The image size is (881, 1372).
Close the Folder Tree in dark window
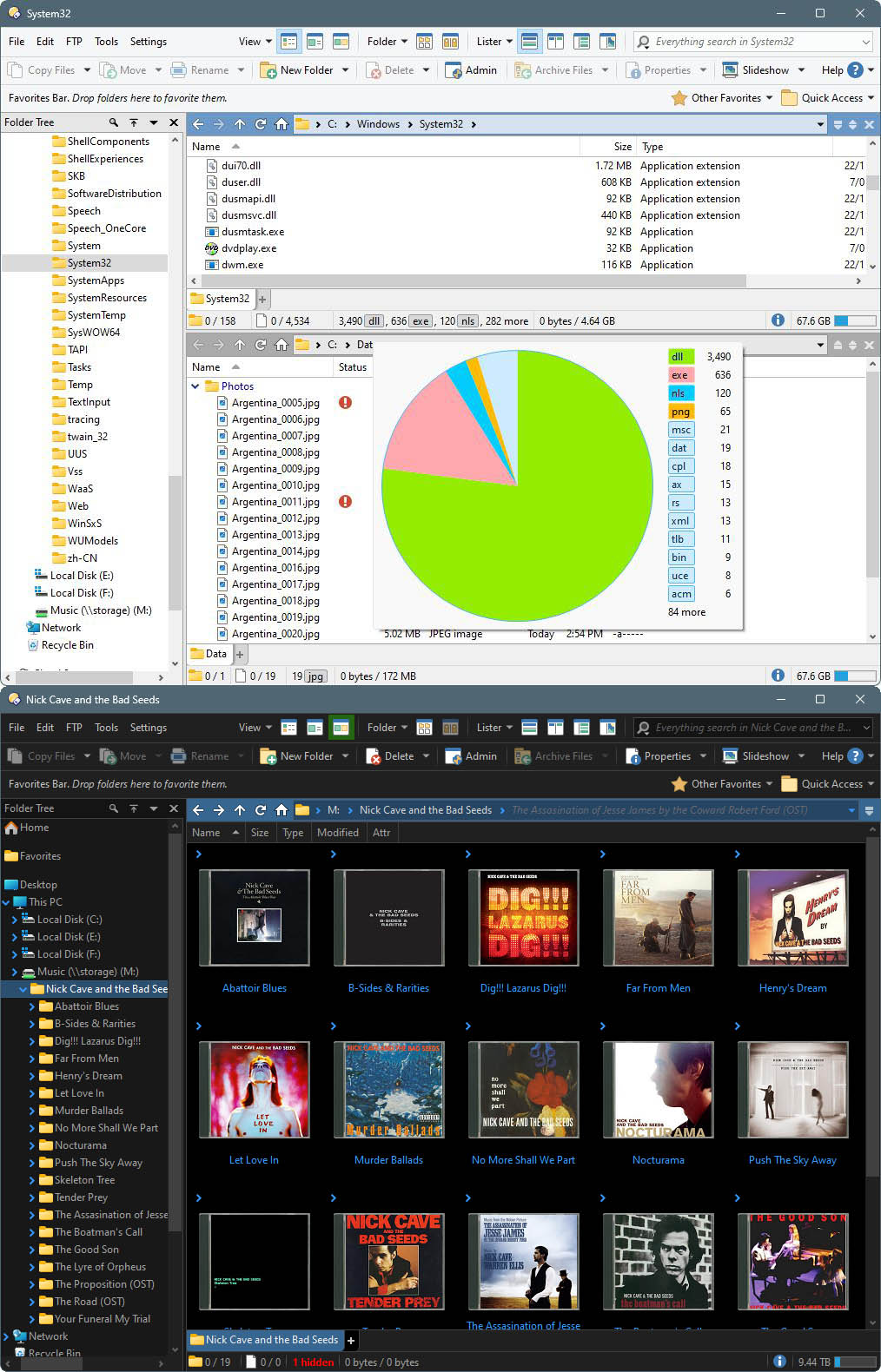point(174,808)
